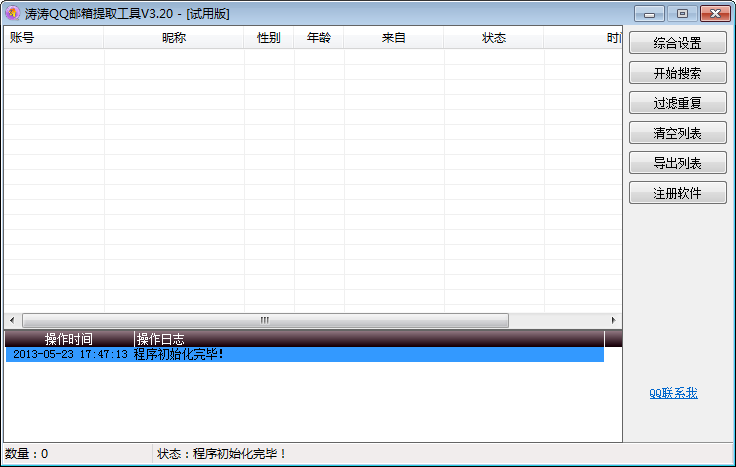This screenshot has width=736, height=467.
Task: Start searching with 开始搜索 button
Action: (677, 73)
